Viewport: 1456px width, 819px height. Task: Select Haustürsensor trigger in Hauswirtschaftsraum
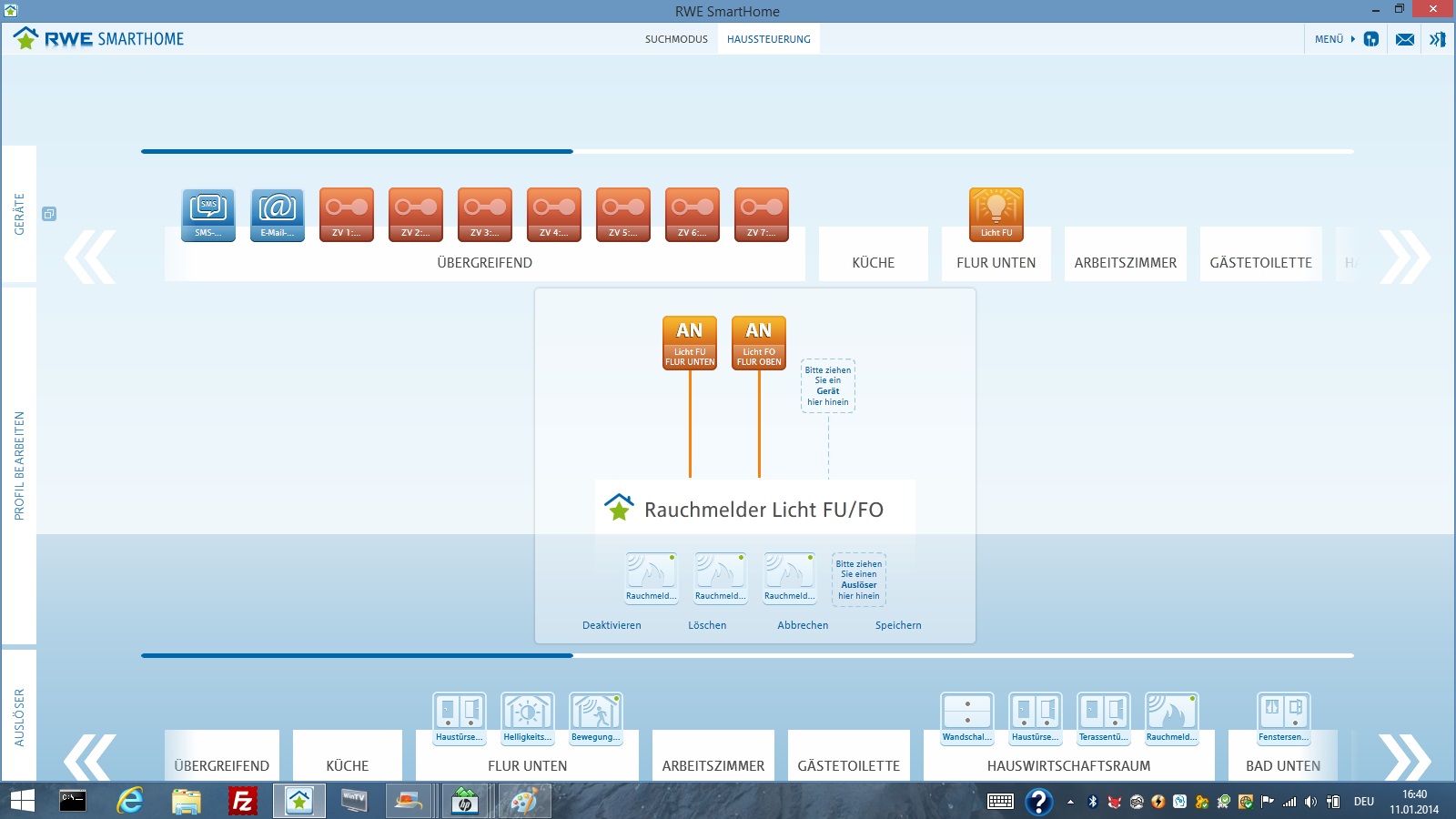click(x=1036, y=719)
